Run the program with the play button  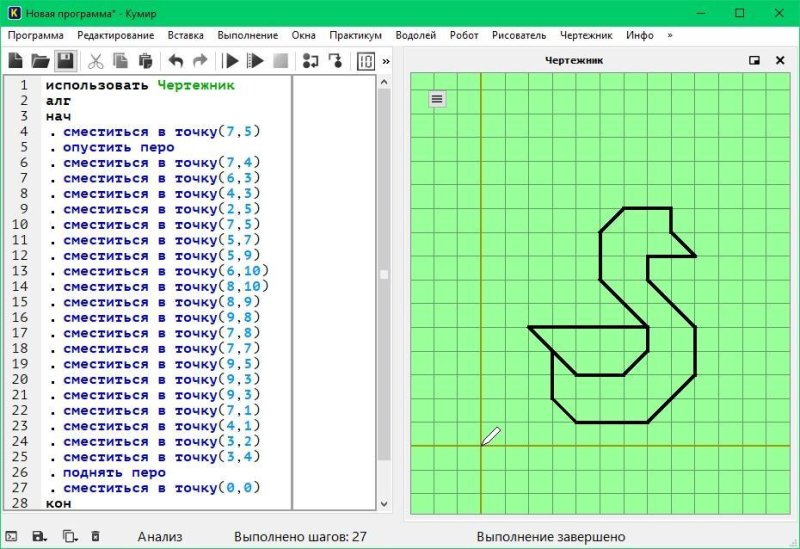coord(231,61)
